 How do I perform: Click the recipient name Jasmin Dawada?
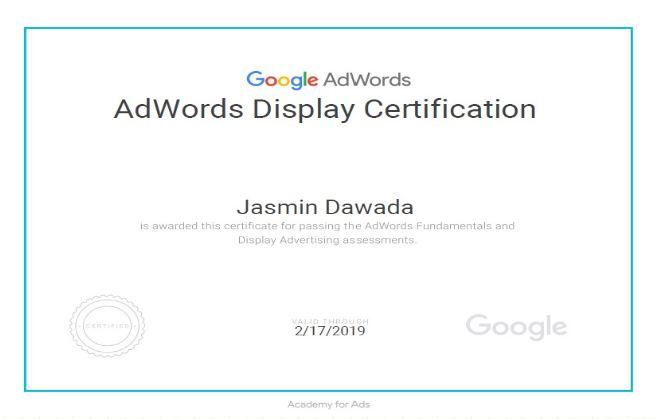click(x=327, y=207)
